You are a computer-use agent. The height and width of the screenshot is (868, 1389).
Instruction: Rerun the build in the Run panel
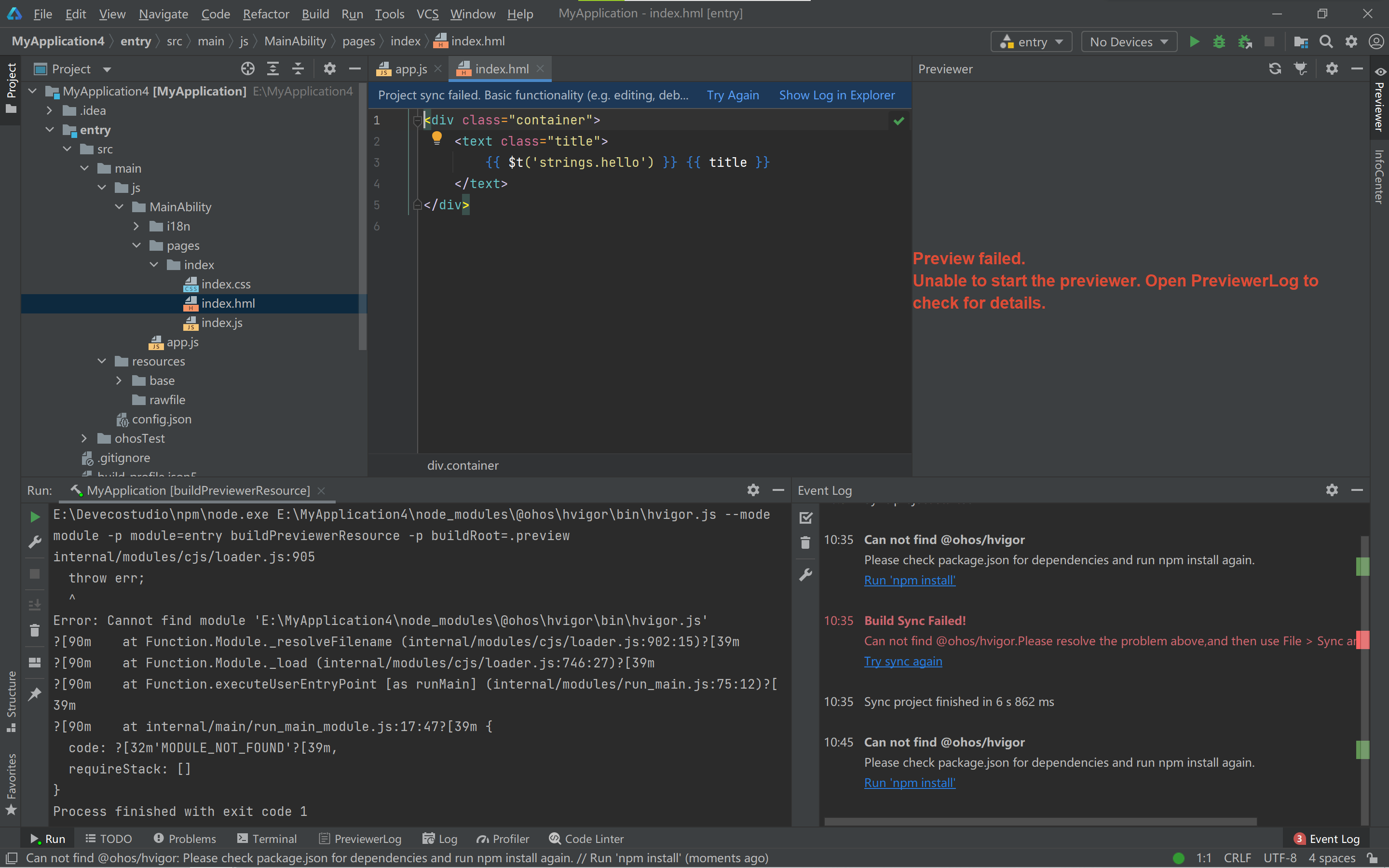click(x=34, y=516)
